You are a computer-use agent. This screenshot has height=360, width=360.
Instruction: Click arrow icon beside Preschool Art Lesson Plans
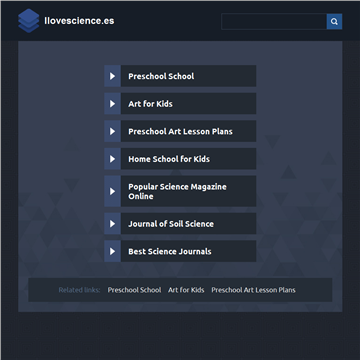112,131
